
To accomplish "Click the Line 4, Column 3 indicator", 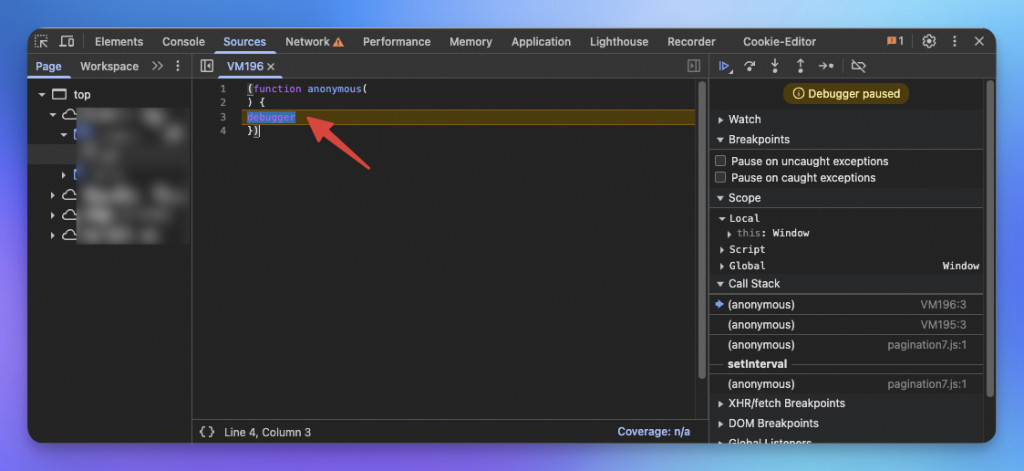I will point(267,432).
